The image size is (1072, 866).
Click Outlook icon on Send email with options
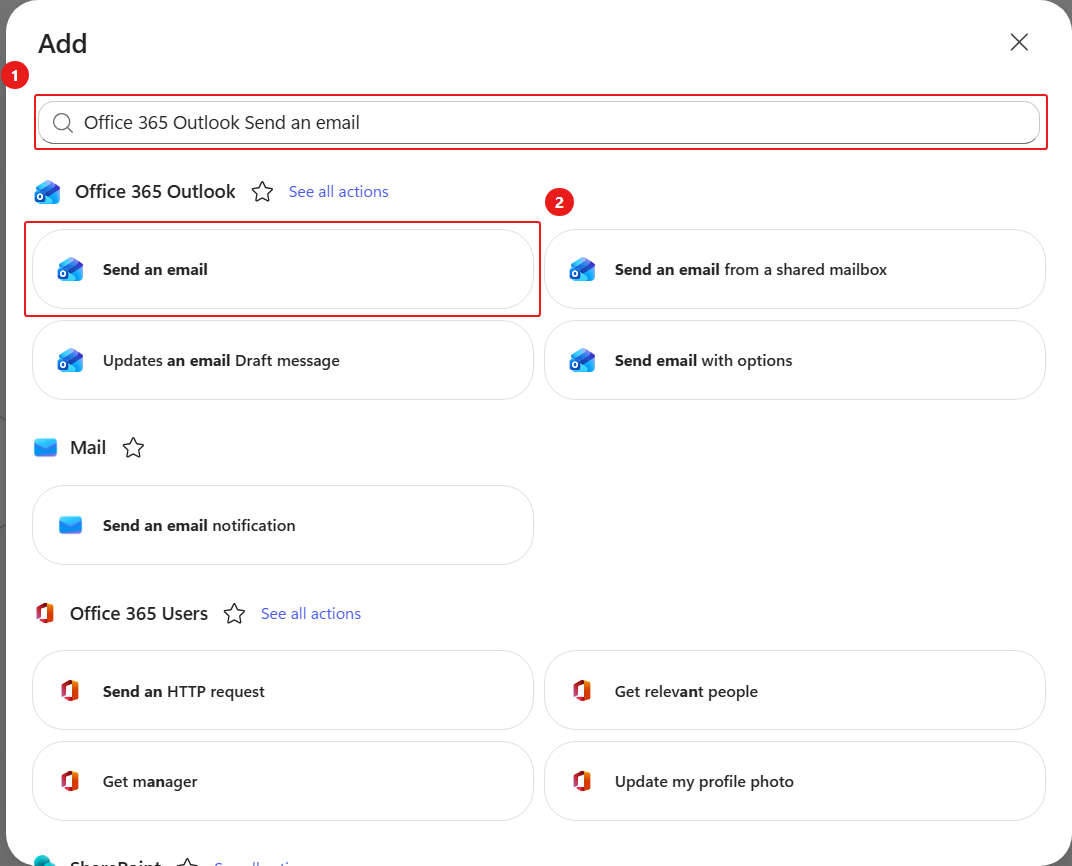coord(582,360)
